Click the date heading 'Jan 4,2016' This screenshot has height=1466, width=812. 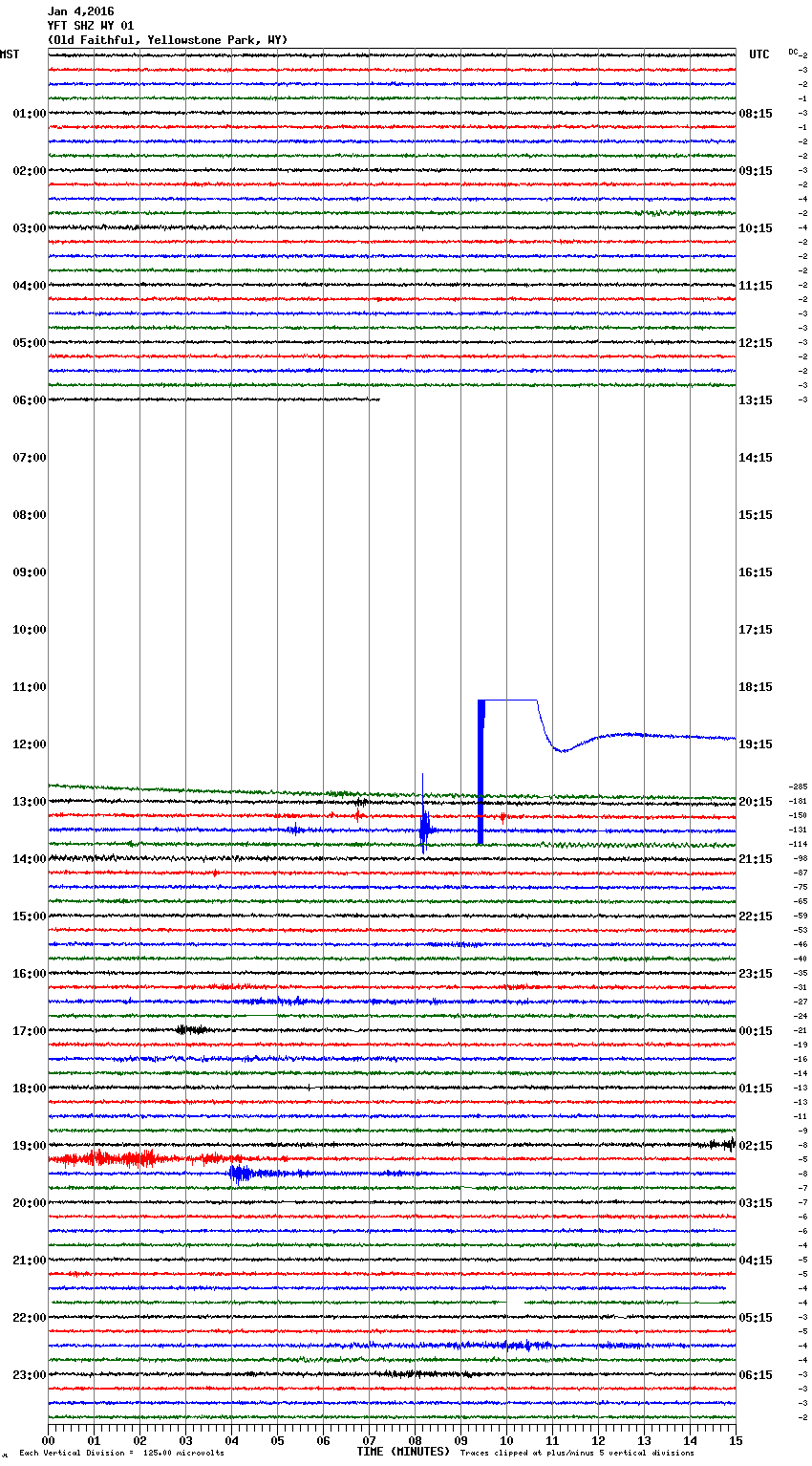(x=80, y=11)
